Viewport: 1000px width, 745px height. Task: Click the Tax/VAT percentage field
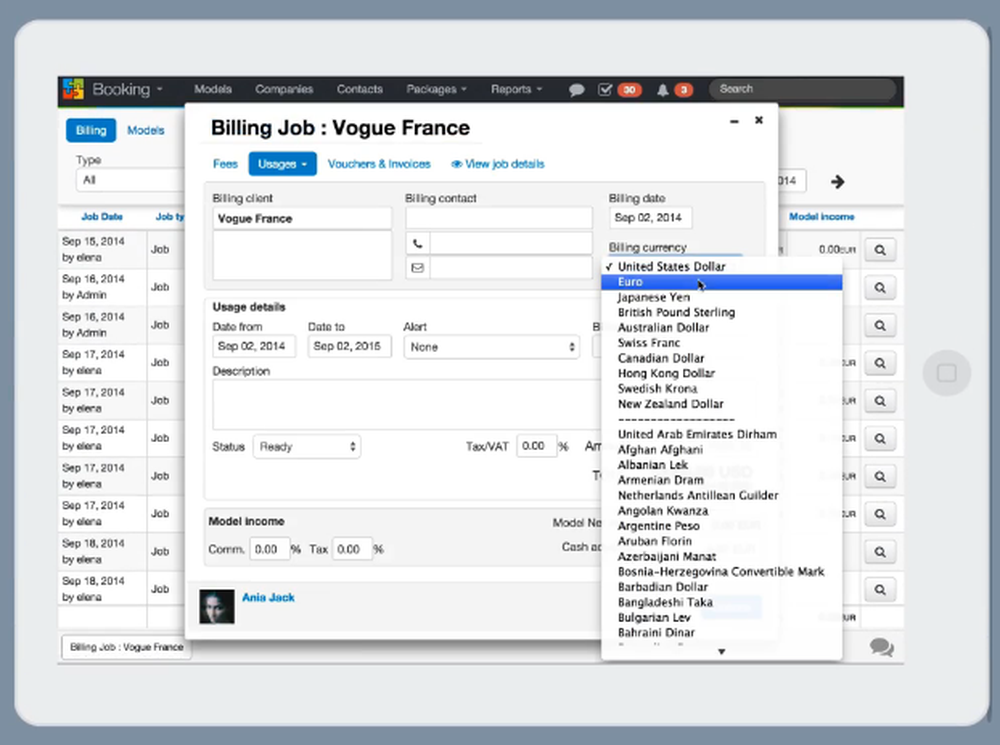coord(536,446)
